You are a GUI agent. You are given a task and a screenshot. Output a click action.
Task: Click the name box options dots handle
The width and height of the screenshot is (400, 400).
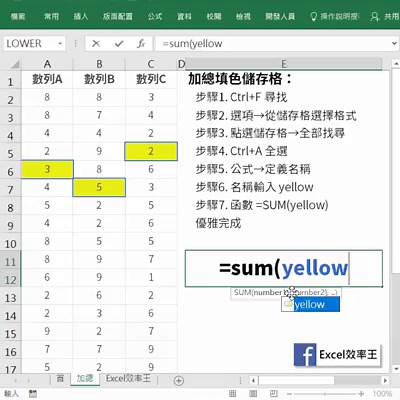(76, 43)
